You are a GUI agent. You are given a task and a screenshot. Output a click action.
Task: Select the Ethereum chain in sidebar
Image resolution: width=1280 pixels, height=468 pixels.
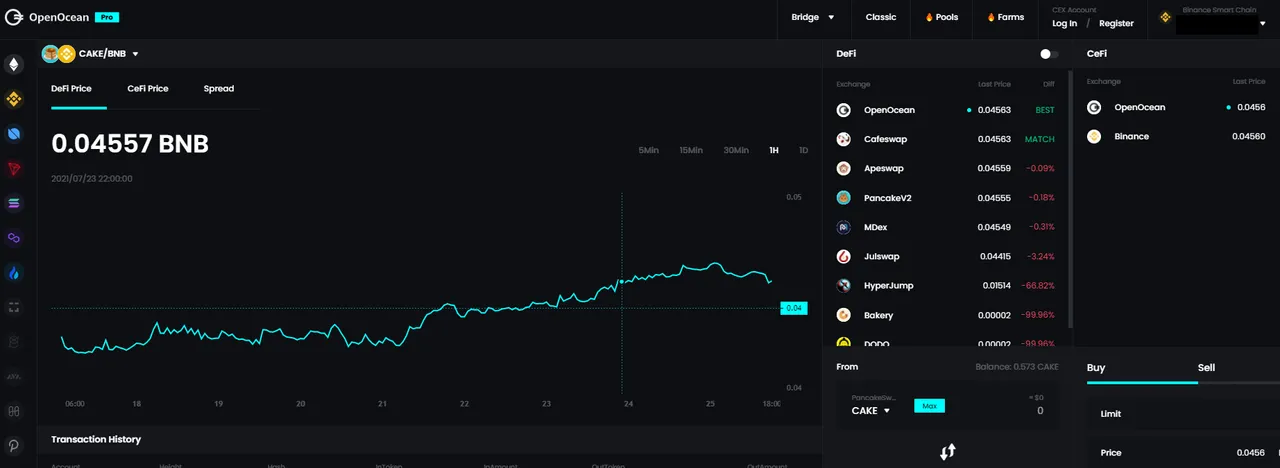[14, 65]
